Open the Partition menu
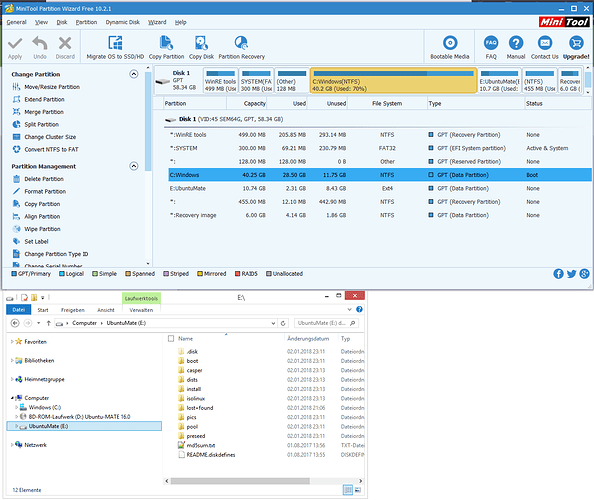 tap(86, 22)
